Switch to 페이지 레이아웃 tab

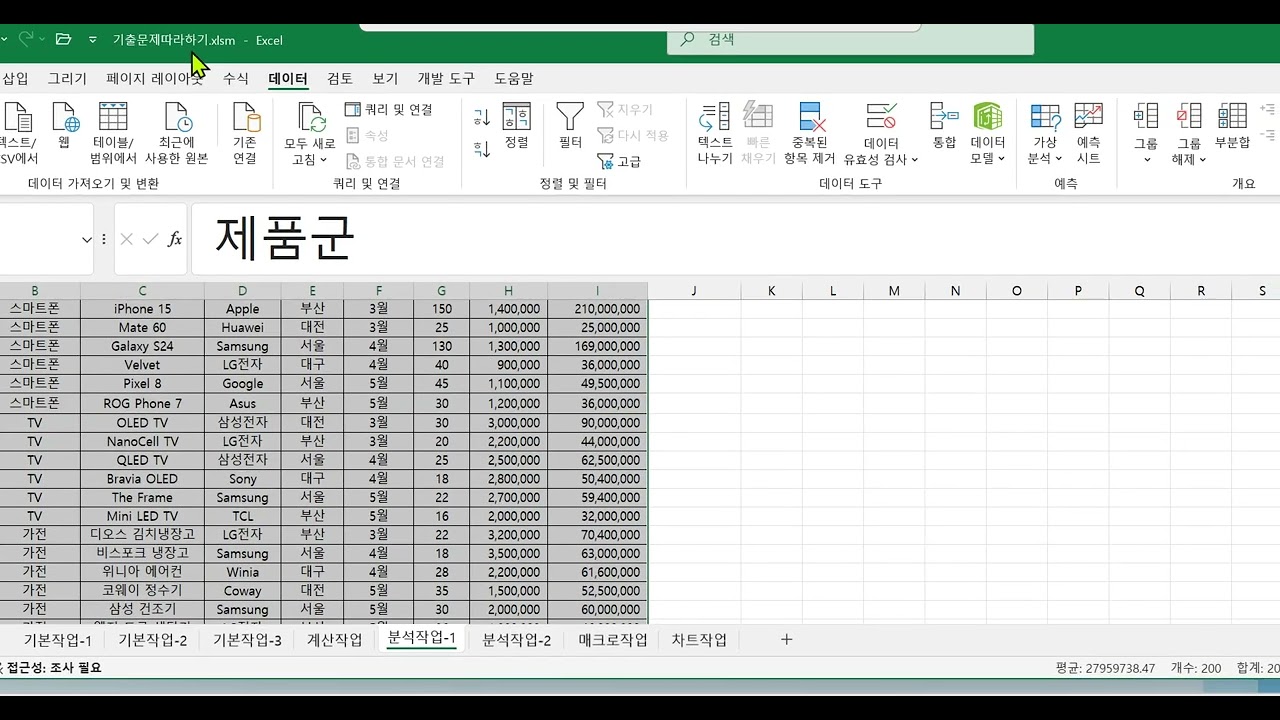(x=155, y=78)
